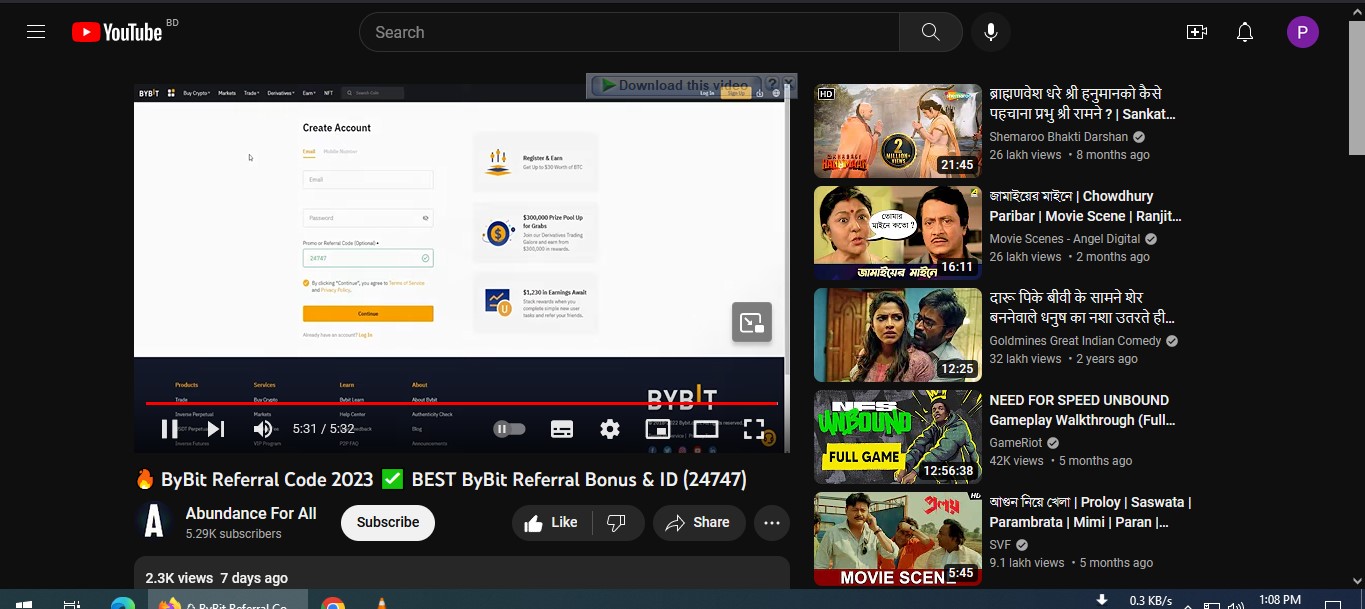Open the Need for Speed Unbound thumbnail

[x=898, y=437]
